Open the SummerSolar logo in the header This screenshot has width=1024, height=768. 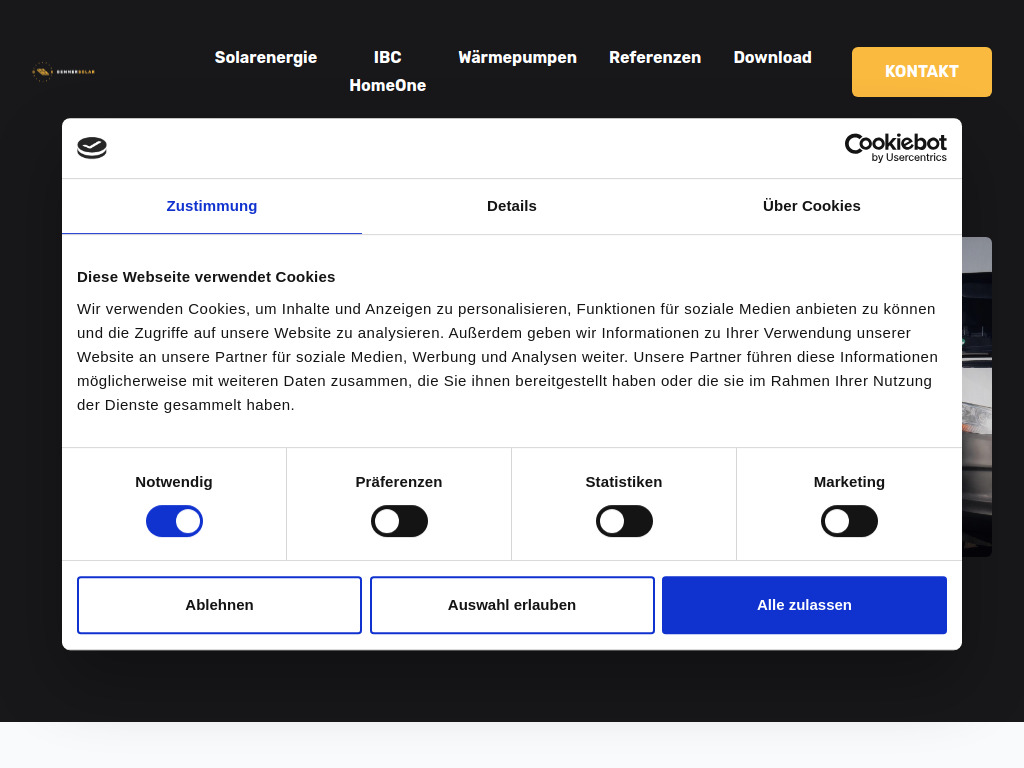click(65, 71)
